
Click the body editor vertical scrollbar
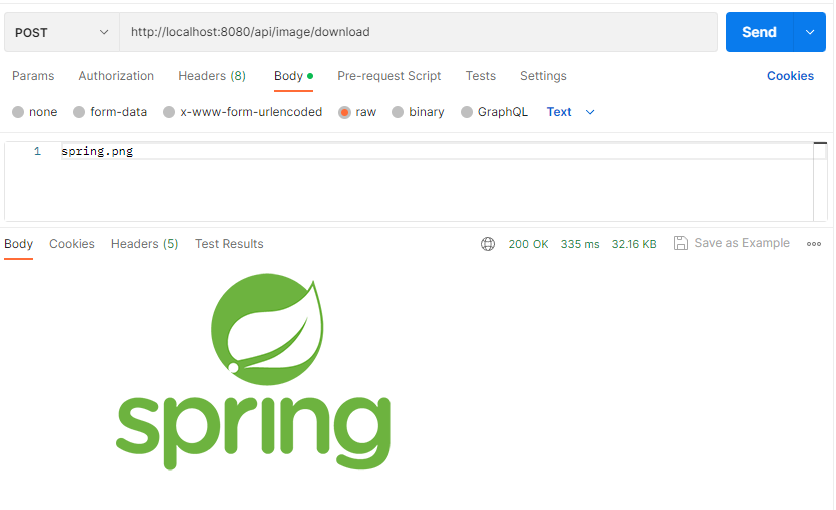820,181
